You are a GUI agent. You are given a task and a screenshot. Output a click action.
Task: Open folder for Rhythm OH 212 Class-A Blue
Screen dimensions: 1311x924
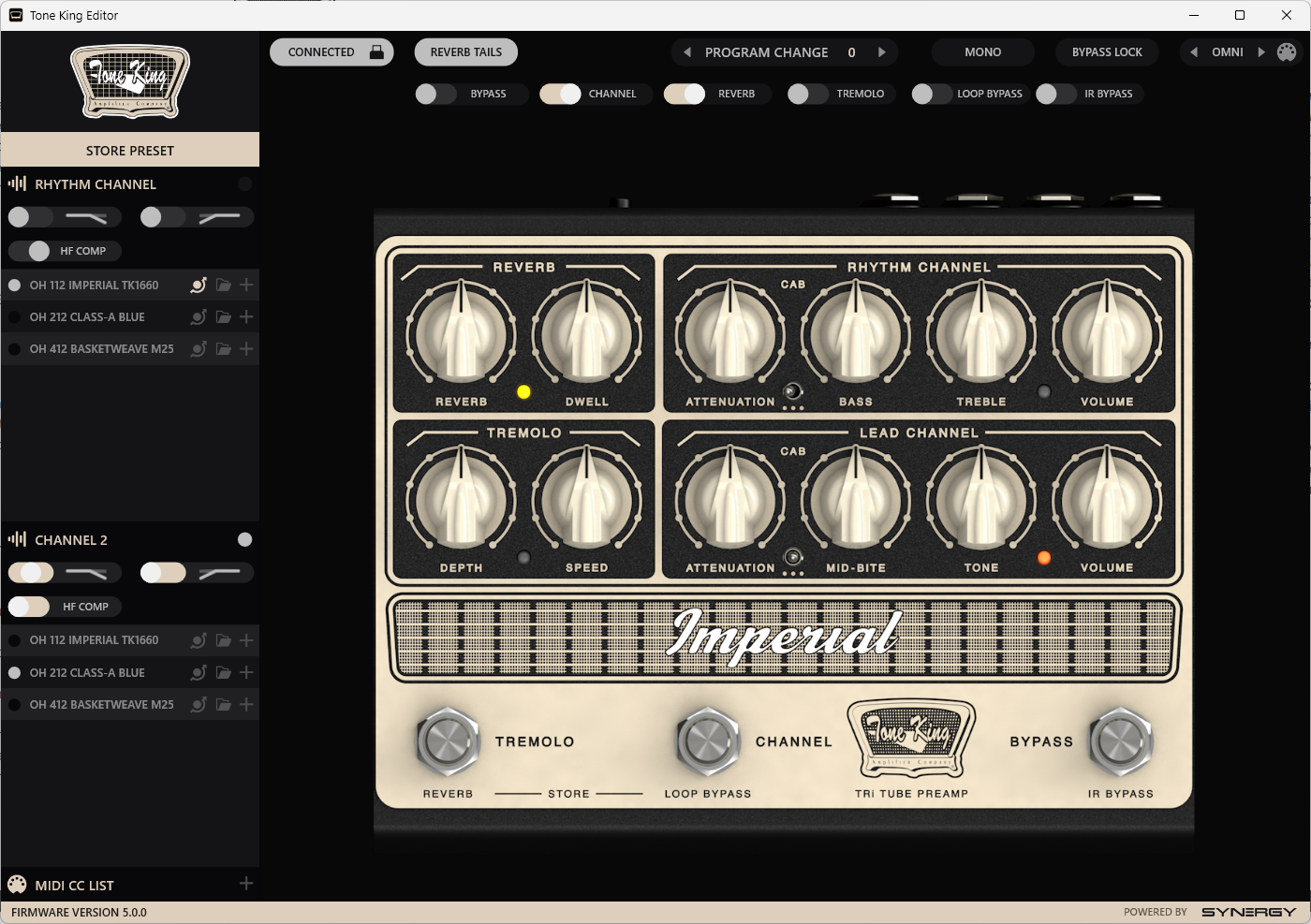[224, 316]
